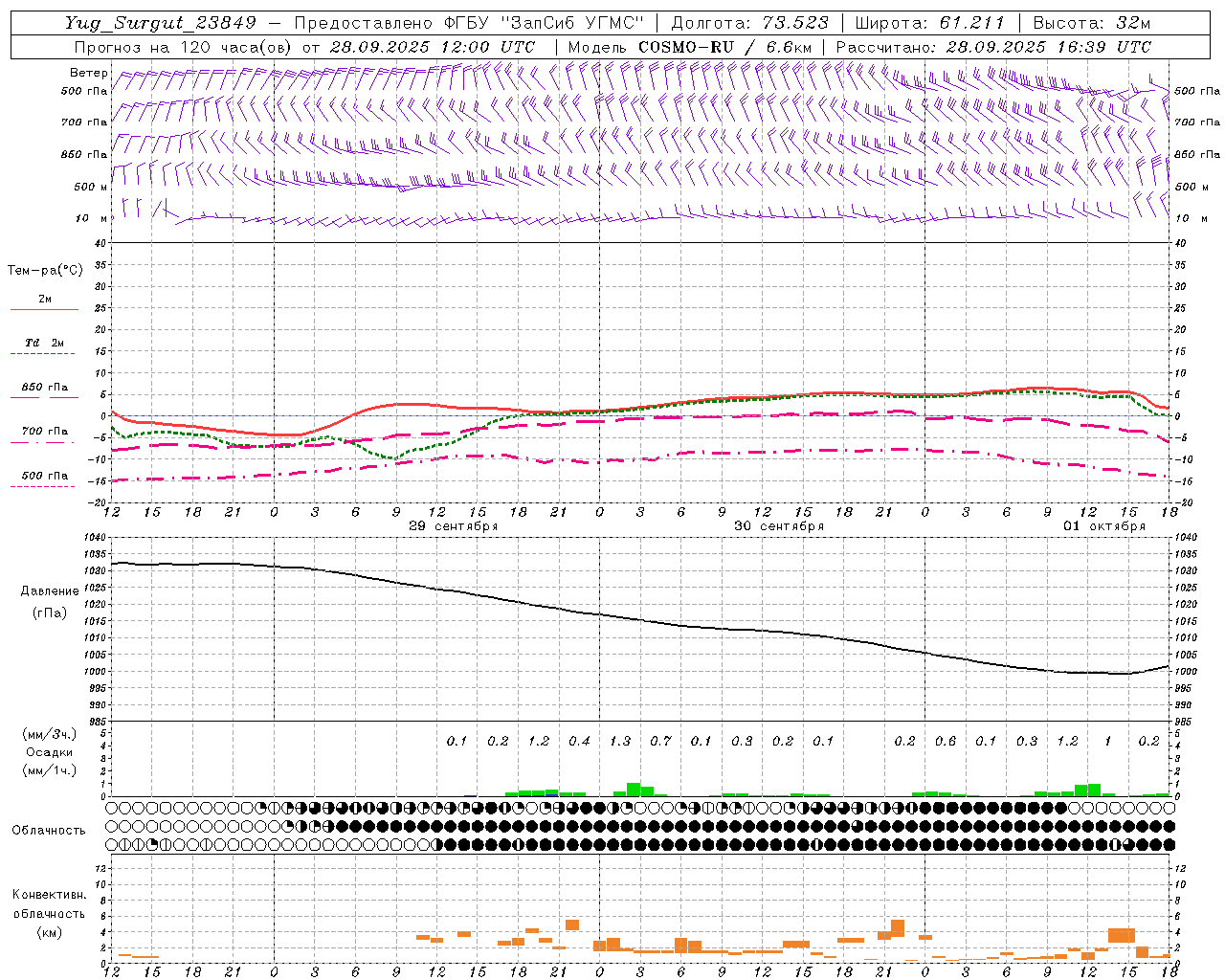
Task: Click the (гПа) unit under Давление
Action: pyautogui.click(x=50, y=612)
